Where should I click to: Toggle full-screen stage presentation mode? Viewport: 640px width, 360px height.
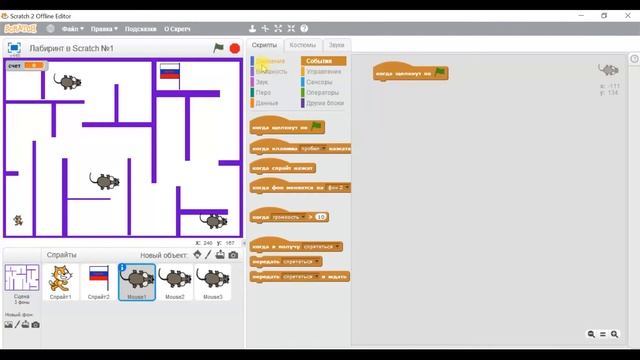tap(14, 48)
